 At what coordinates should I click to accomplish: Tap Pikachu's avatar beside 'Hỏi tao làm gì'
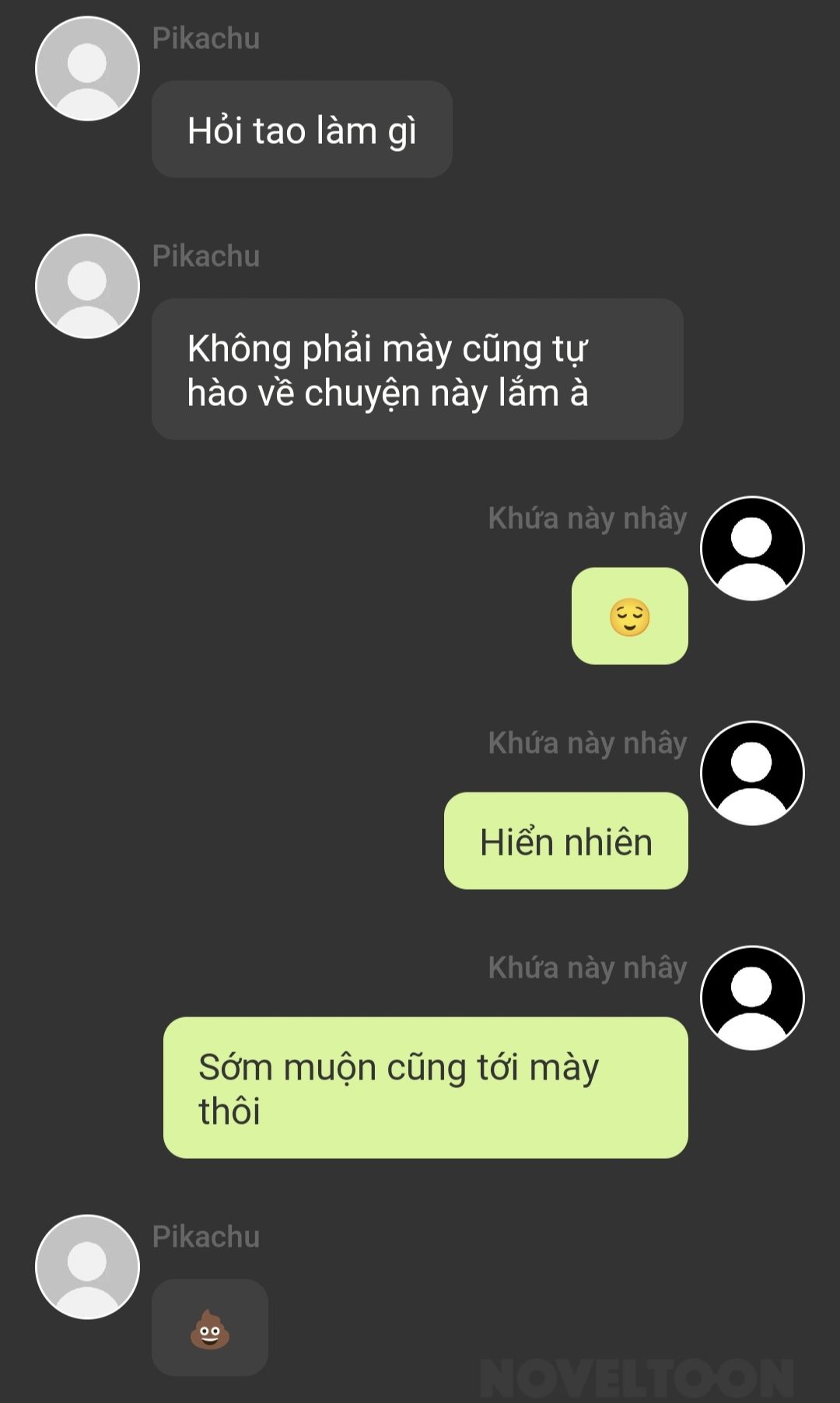coord(87,68)
